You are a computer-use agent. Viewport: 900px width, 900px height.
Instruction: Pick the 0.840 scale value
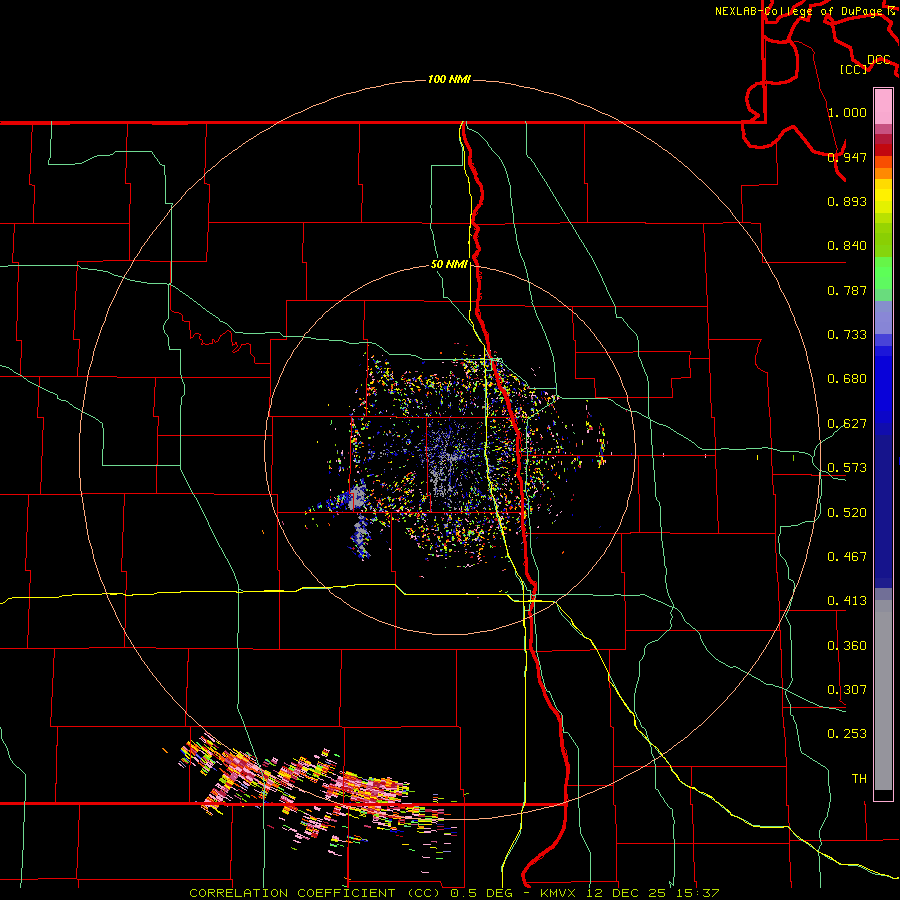point(847,246)
